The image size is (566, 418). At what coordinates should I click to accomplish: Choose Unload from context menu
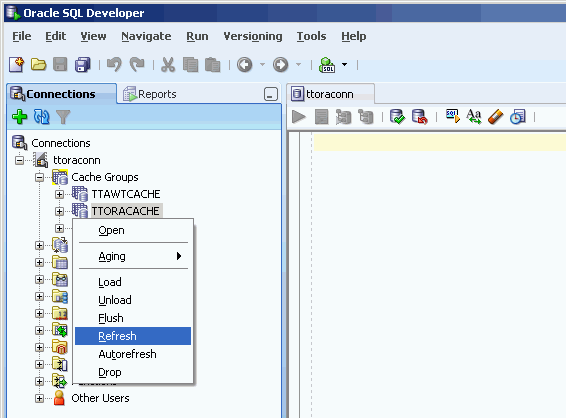coord(133,300)
